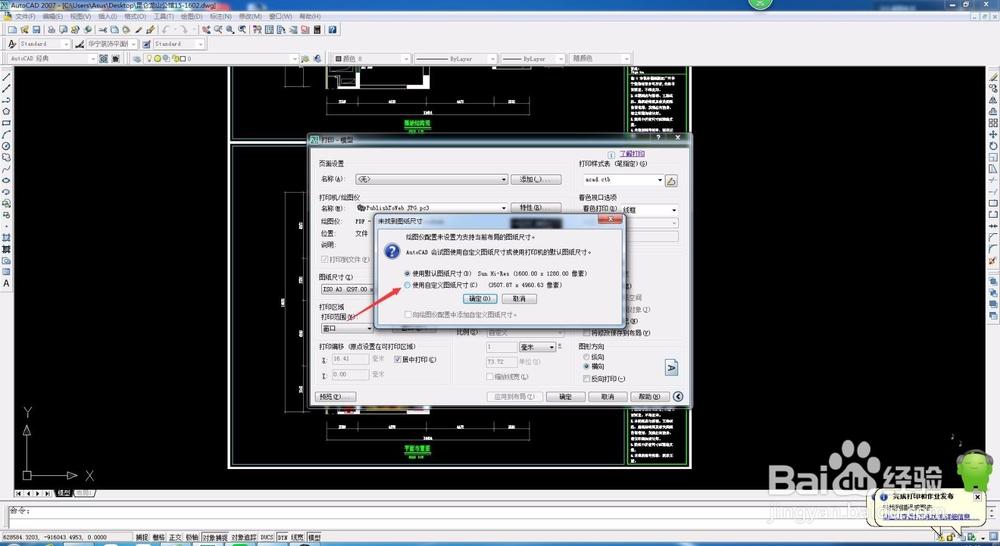Open the 绘图(D) menu
This screenshot has width=1000, height=546.
click(191, 17)
